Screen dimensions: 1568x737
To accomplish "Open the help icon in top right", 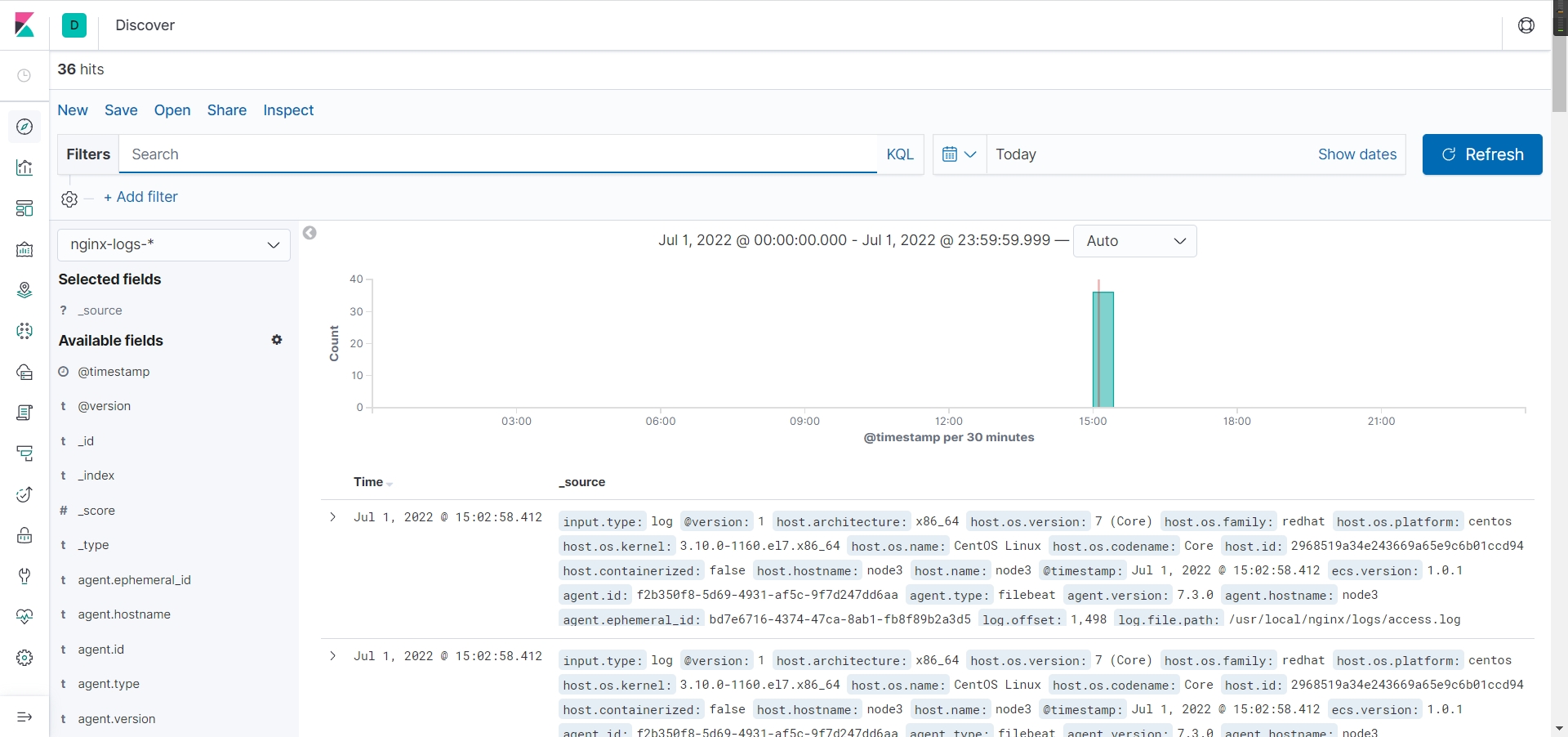I will [x=1526, y=25].
